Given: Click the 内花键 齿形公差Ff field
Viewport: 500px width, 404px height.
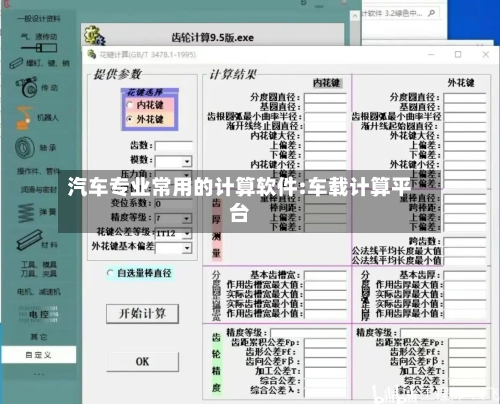Looking at the screenshot, I should (325, 352).
